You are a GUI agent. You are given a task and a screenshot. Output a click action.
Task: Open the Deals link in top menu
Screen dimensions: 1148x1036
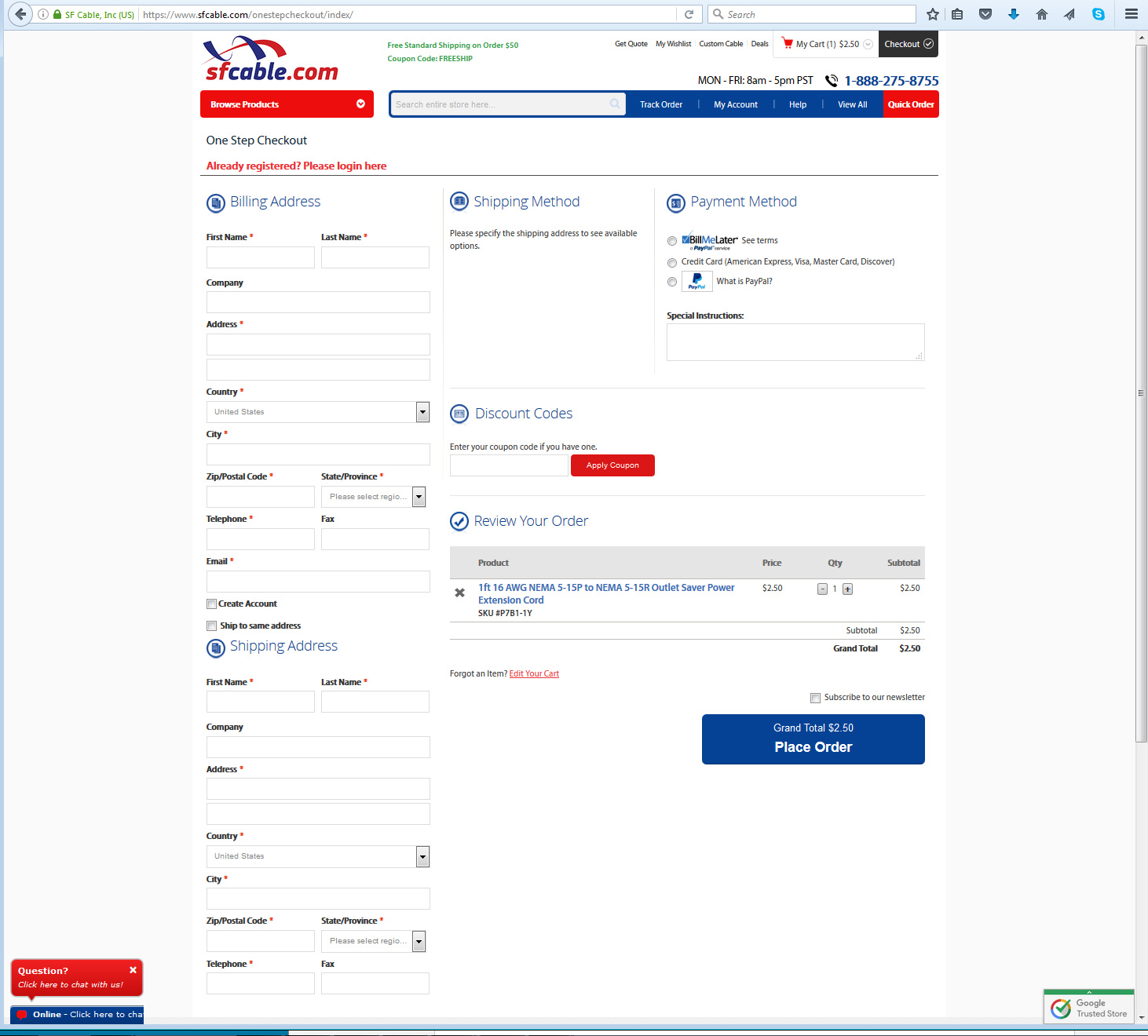pyautogui.click(x=759, y=44)
